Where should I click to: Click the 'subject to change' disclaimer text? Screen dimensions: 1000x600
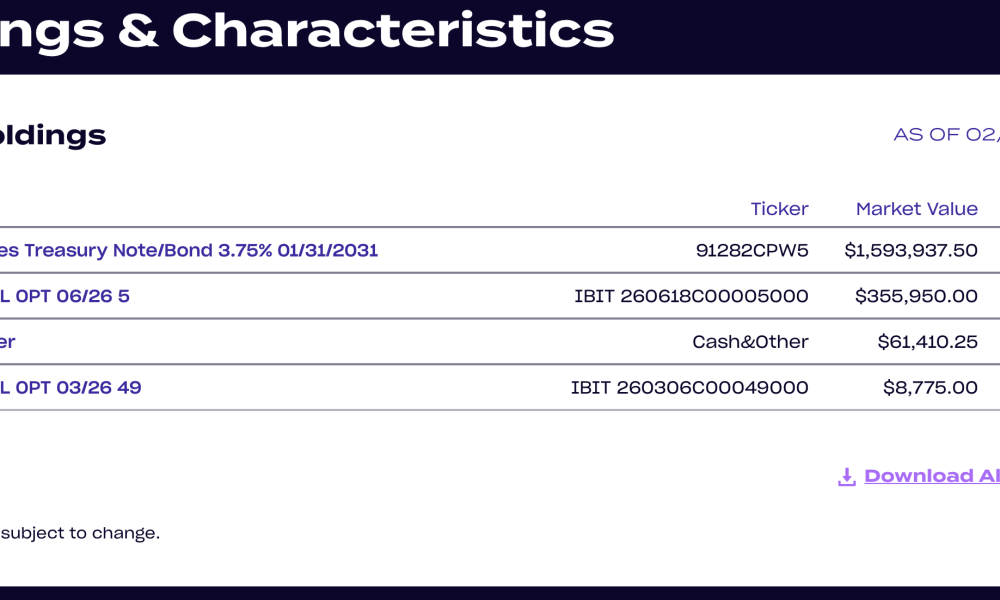coord(80,533)
